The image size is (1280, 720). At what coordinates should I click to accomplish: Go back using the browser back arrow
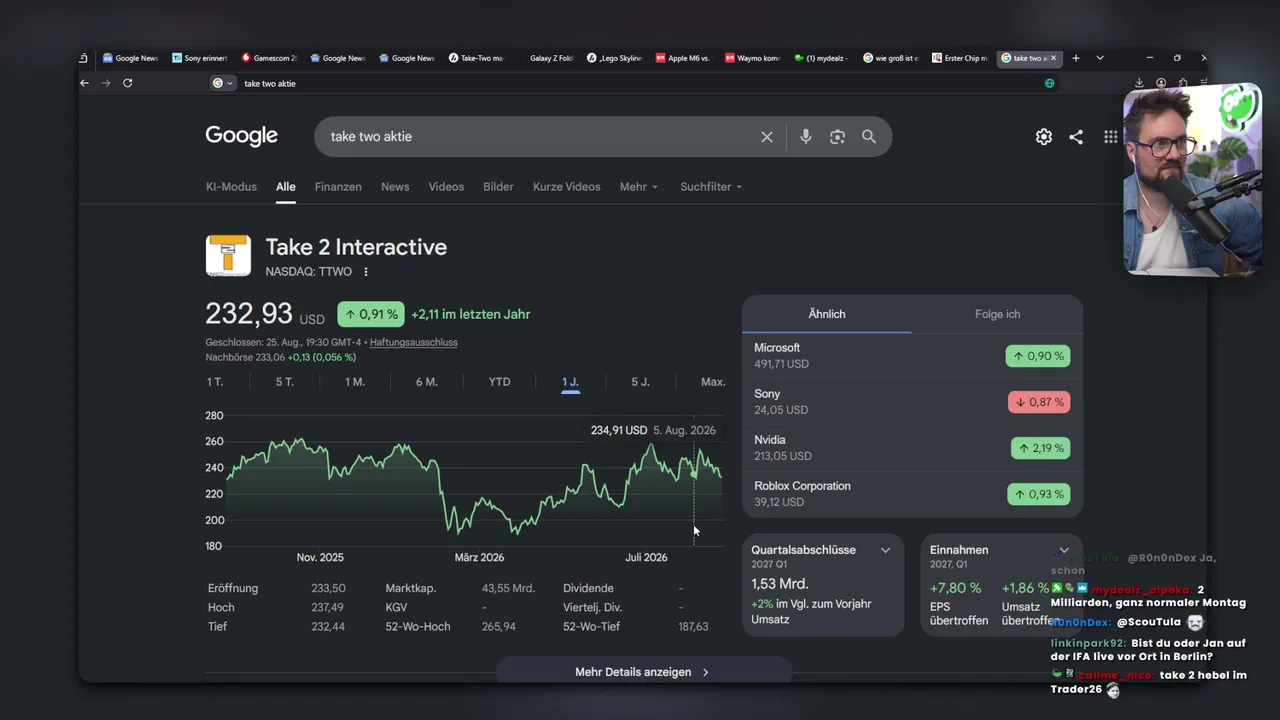coord(84,83)
